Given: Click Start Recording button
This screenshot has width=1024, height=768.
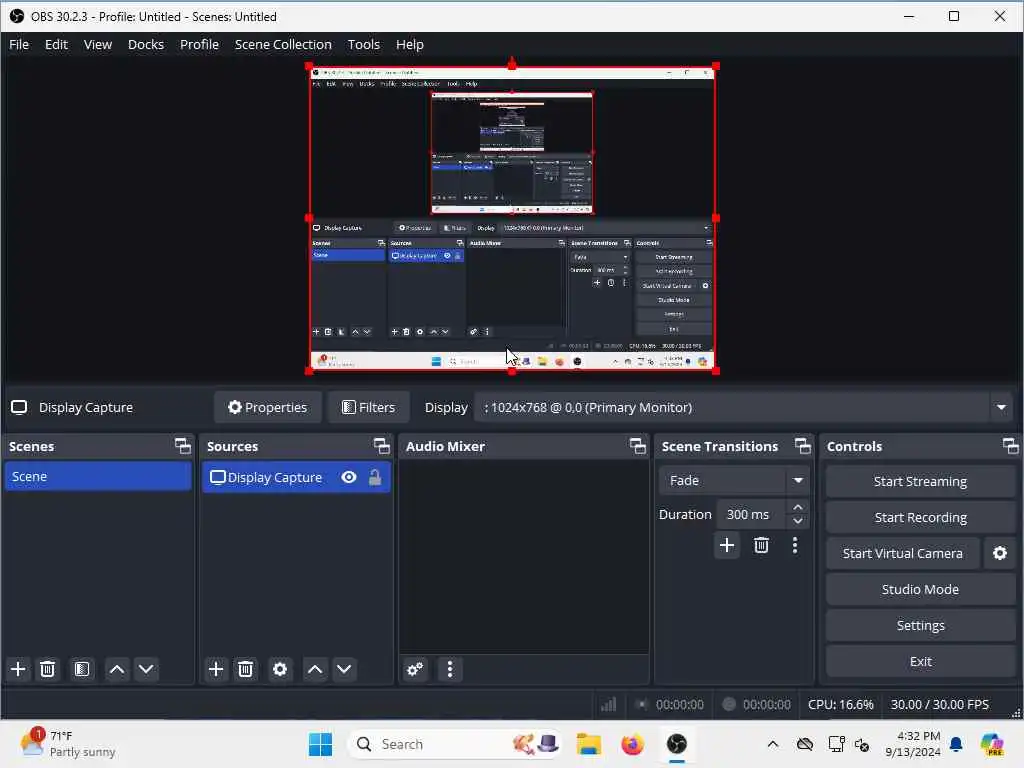Looking at the screenshot, I should 920,517.
